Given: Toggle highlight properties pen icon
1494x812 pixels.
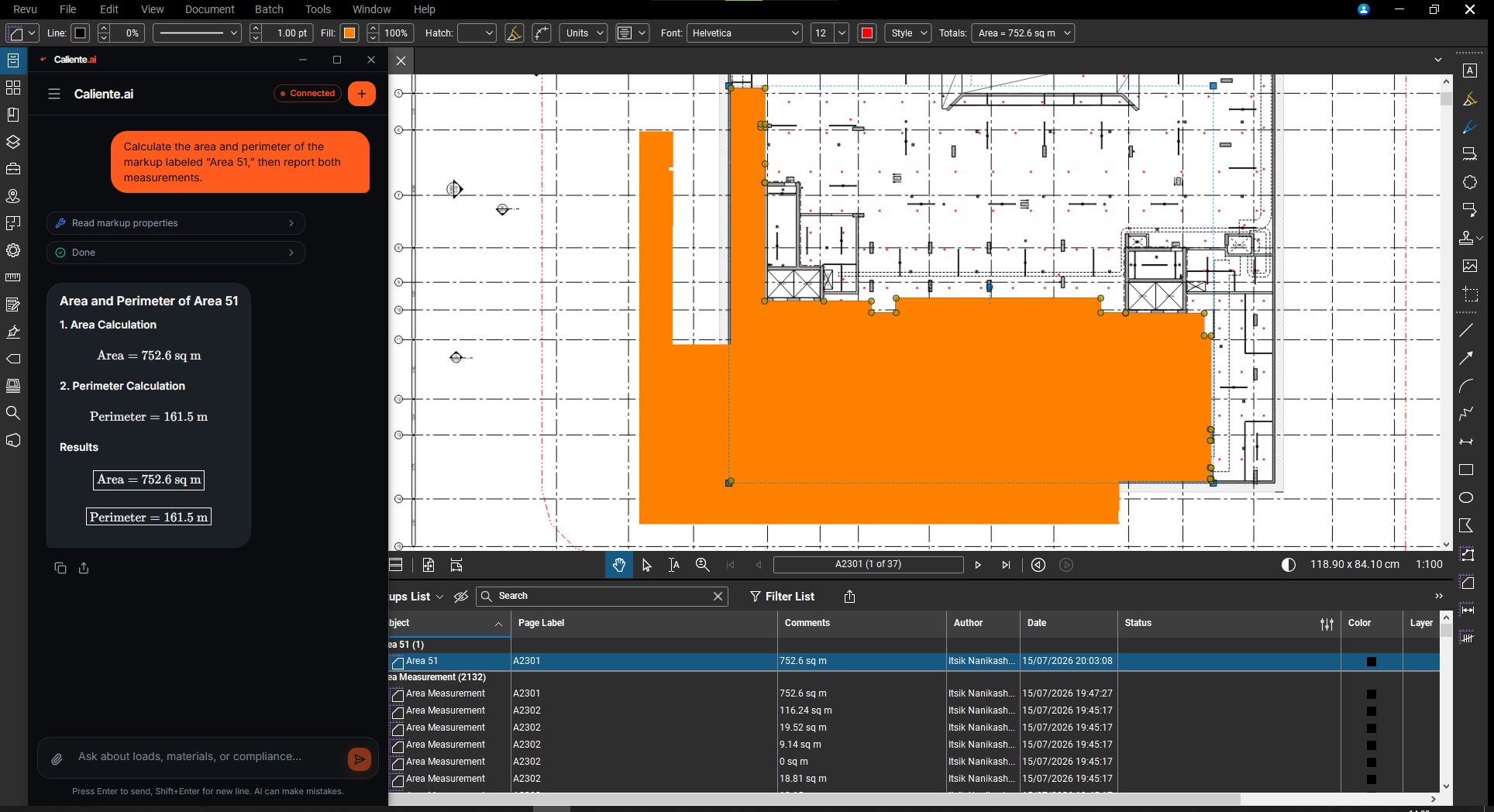Looking at the screenshot, I should pyautogui.click(x=514, y=33).
